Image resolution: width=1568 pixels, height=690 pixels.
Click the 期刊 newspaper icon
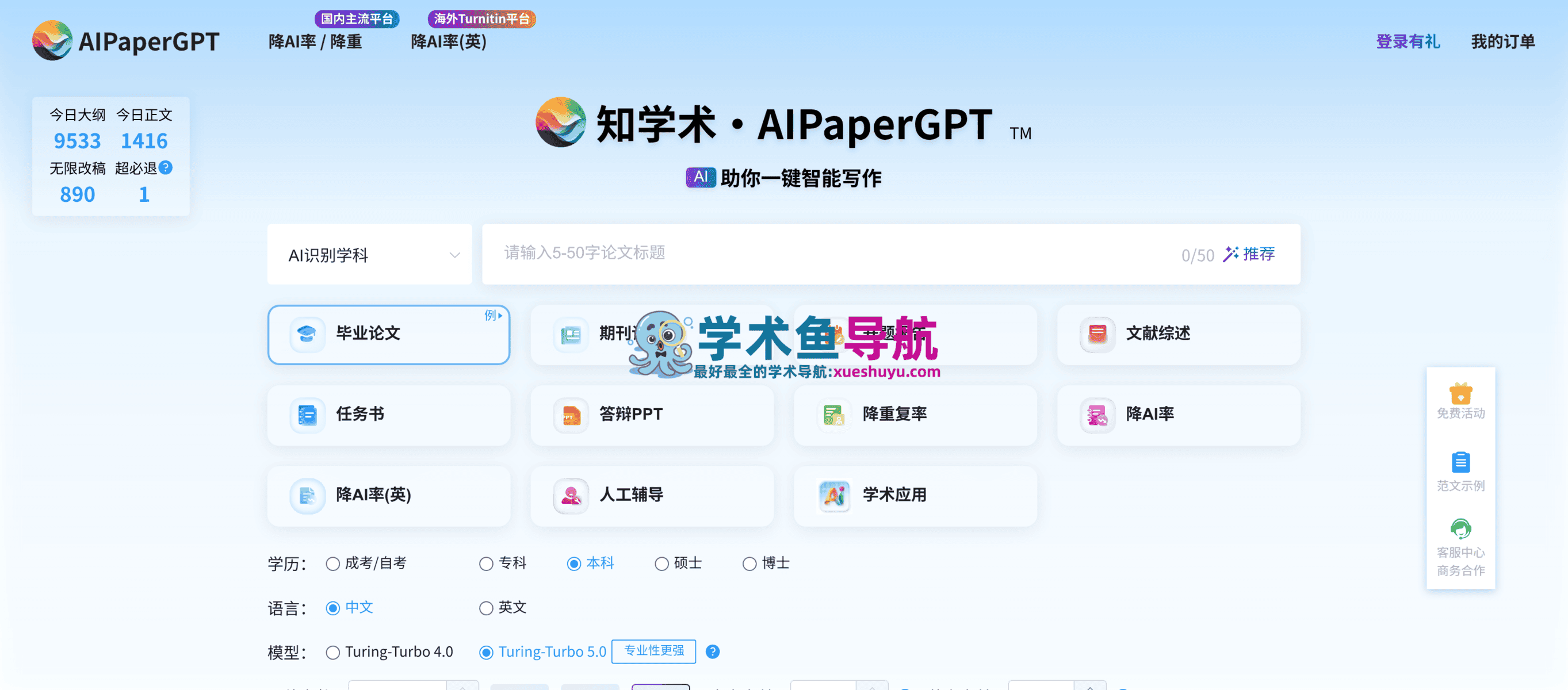[x=571, y=334]
